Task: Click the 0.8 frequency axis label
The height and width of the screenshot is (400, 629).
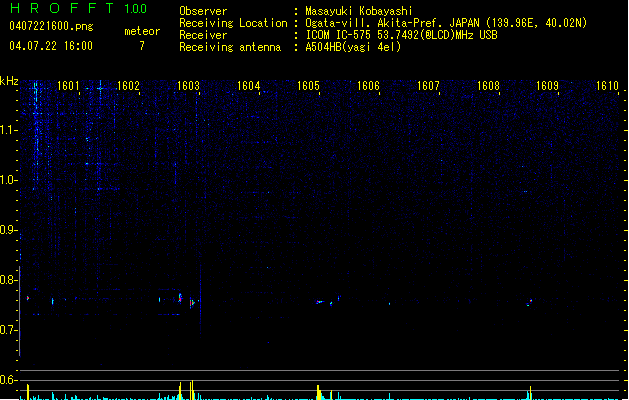Action: pos(9,280)
